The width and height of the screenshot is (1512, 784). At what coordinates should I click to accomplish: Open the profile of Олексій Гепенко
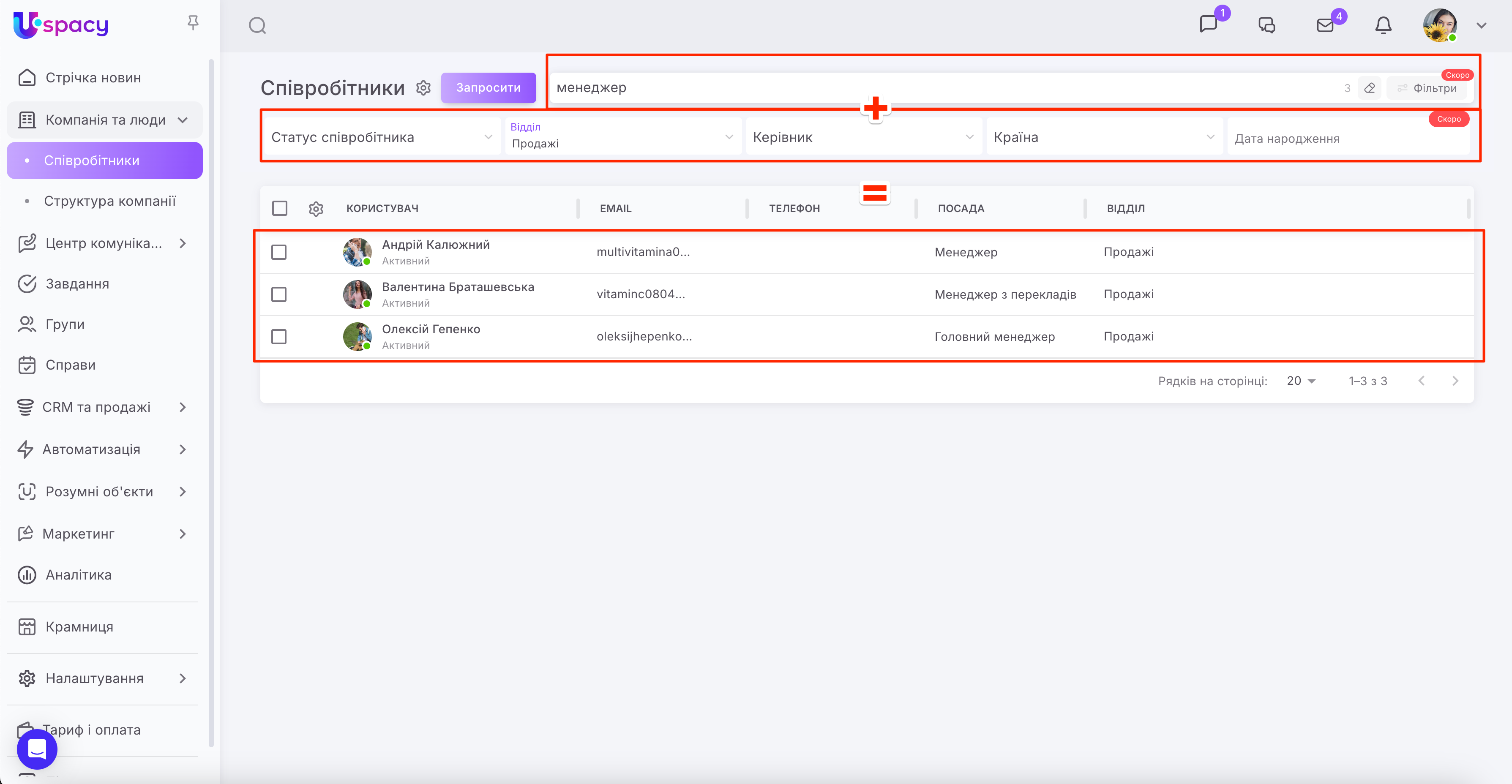pos(431,329)
